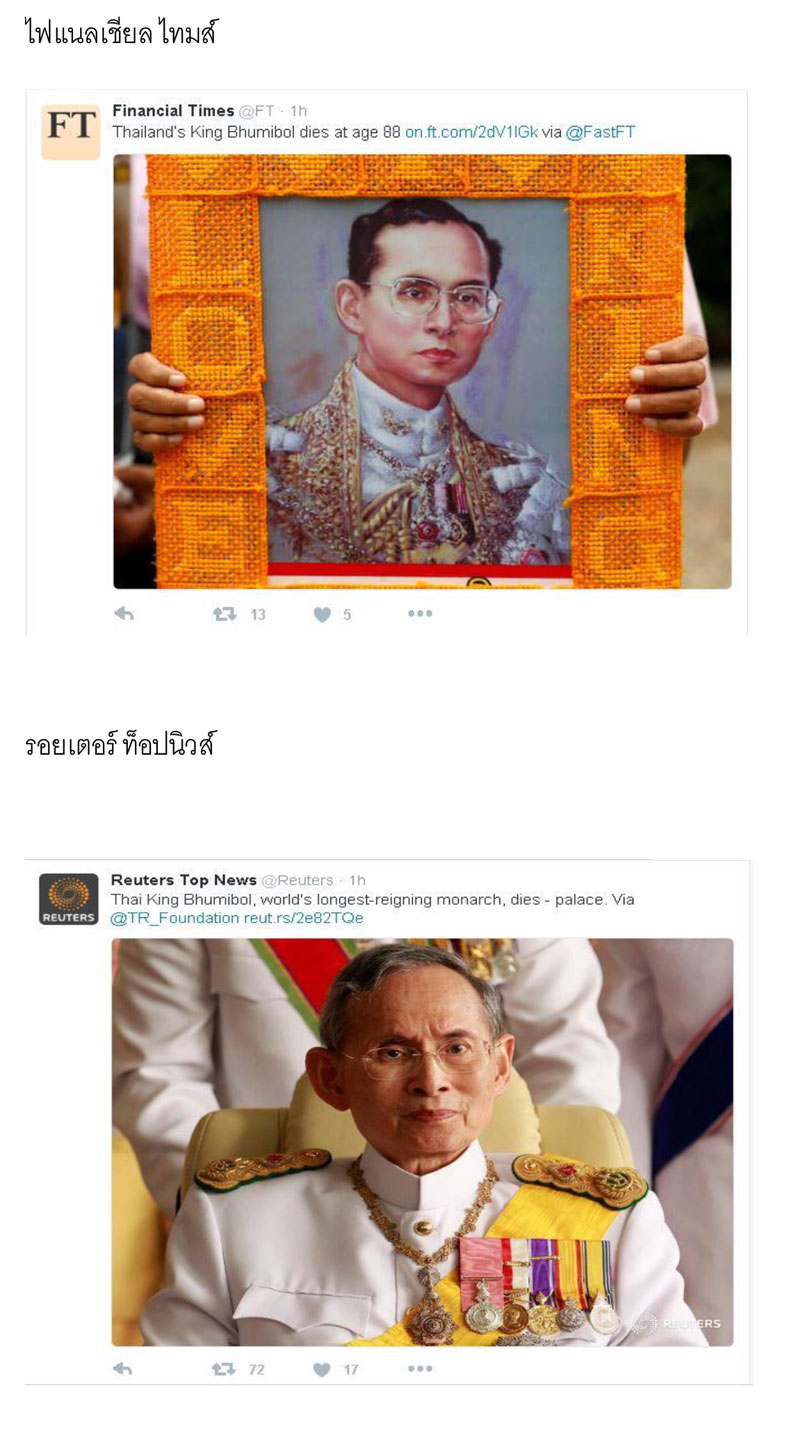Open the @FastFT mention
The image size is (800, 1450).
tap(601, 131)
